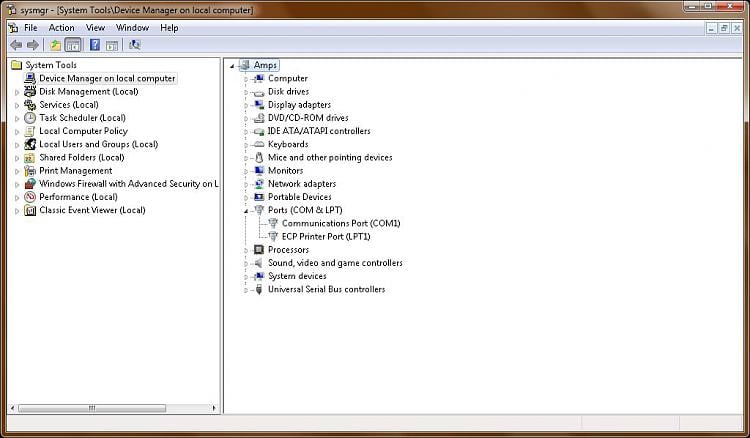The width and height of the screenshot is (750, 438).
Task: Expand the System devices node
Action: (x=246, y=277)
